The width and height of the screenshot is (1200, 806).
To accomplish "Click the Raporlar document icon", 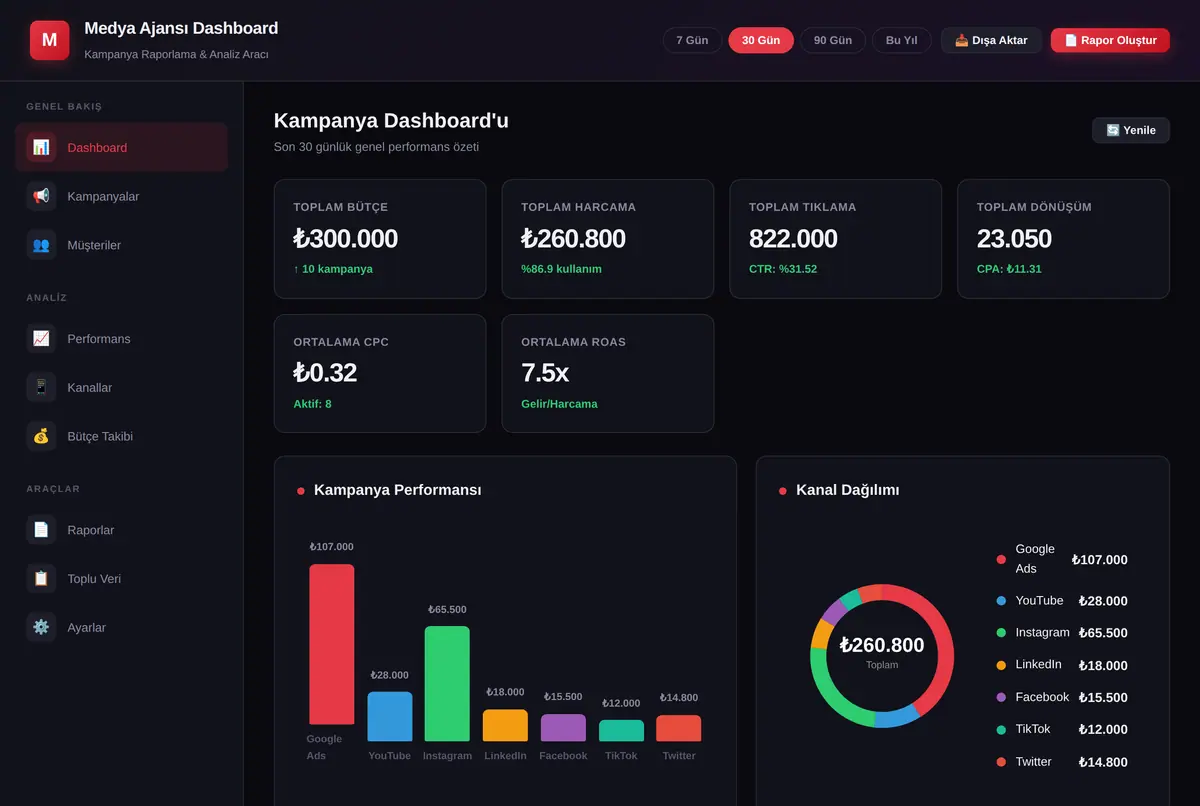I will point(41,530).
